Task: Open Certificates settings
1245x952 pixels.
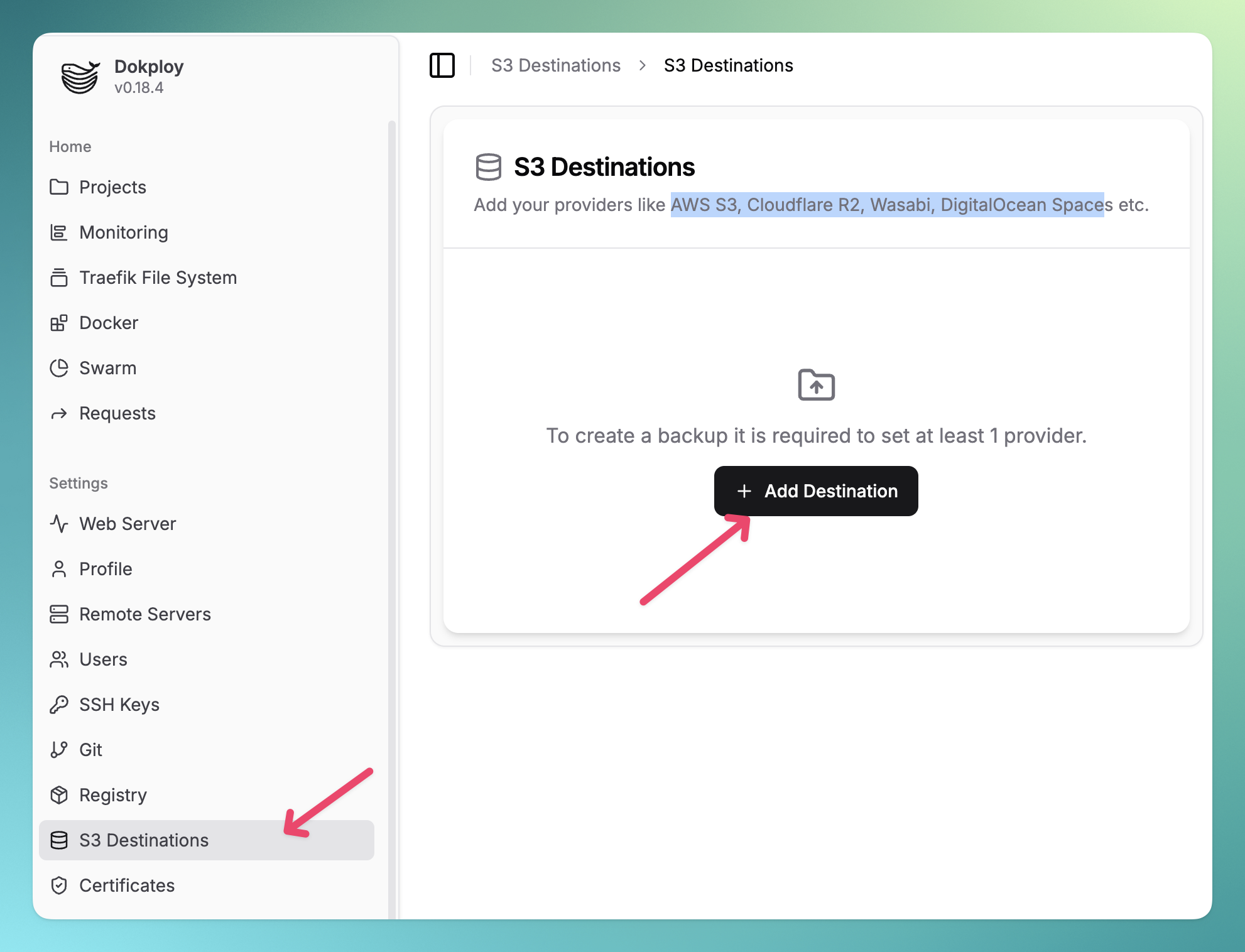Action: [x=207, y=885]
